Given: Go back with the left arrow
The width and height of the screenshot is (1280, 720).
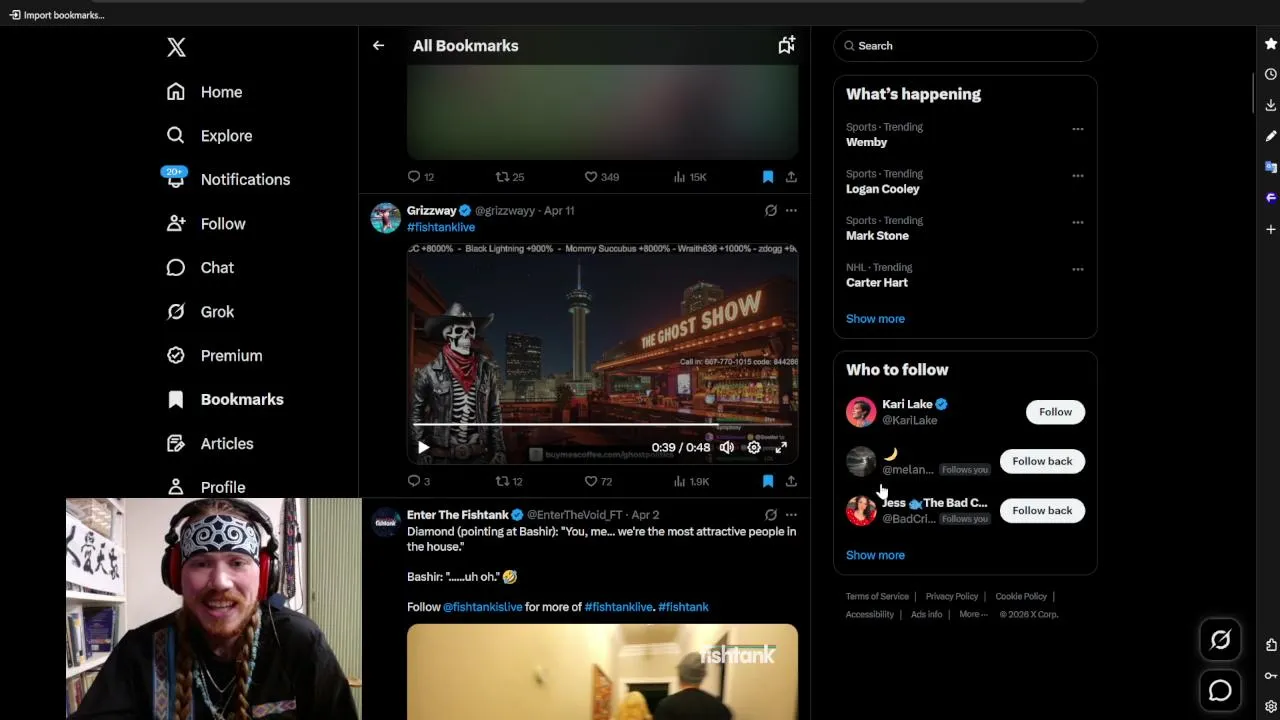Looking at the screenshot, I should 378,46.
